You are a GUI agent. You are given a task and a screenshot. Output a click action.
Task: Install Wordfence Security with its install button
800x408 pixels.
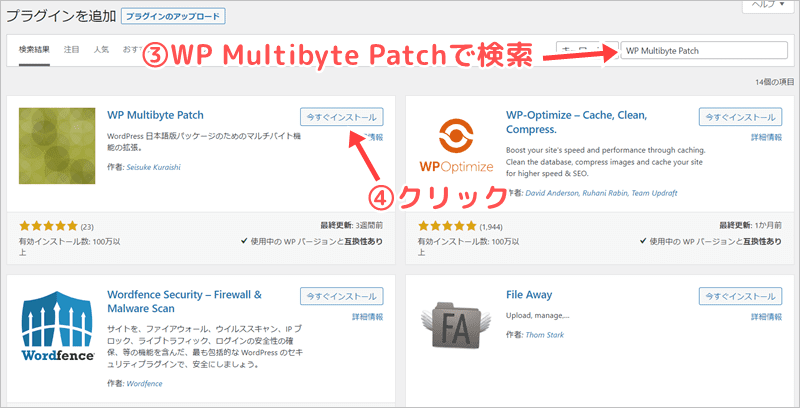340,297
